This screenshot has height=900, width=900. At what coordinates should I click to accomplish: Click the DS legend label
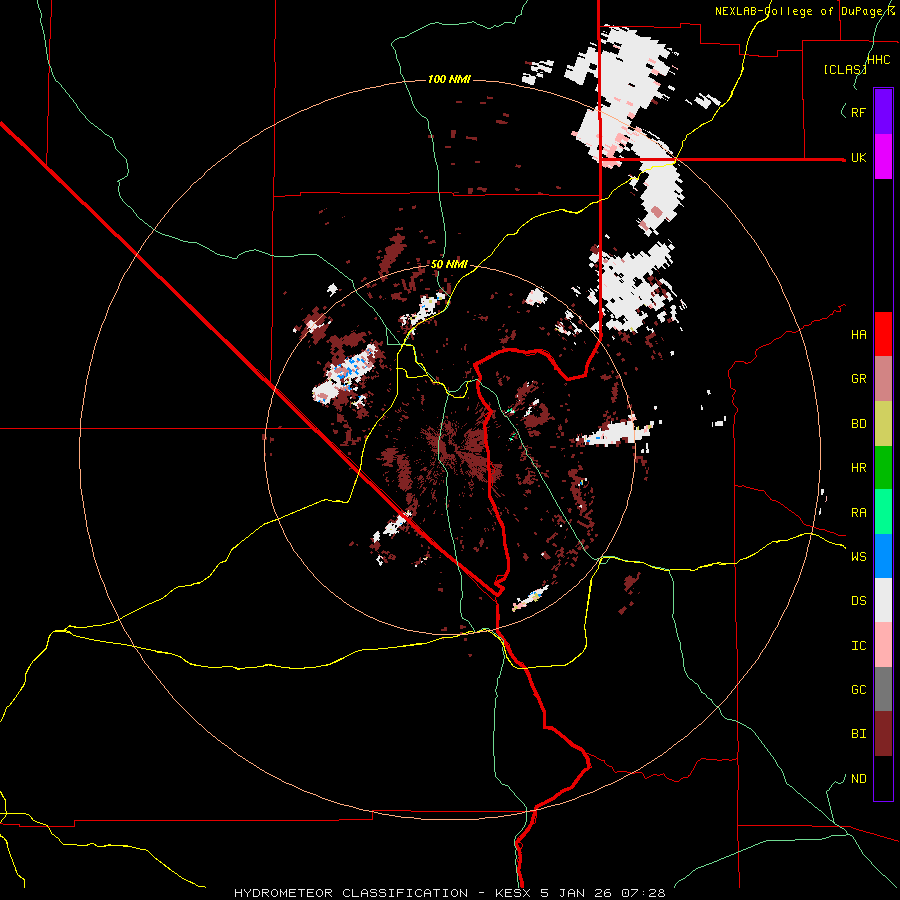[859, 601]
